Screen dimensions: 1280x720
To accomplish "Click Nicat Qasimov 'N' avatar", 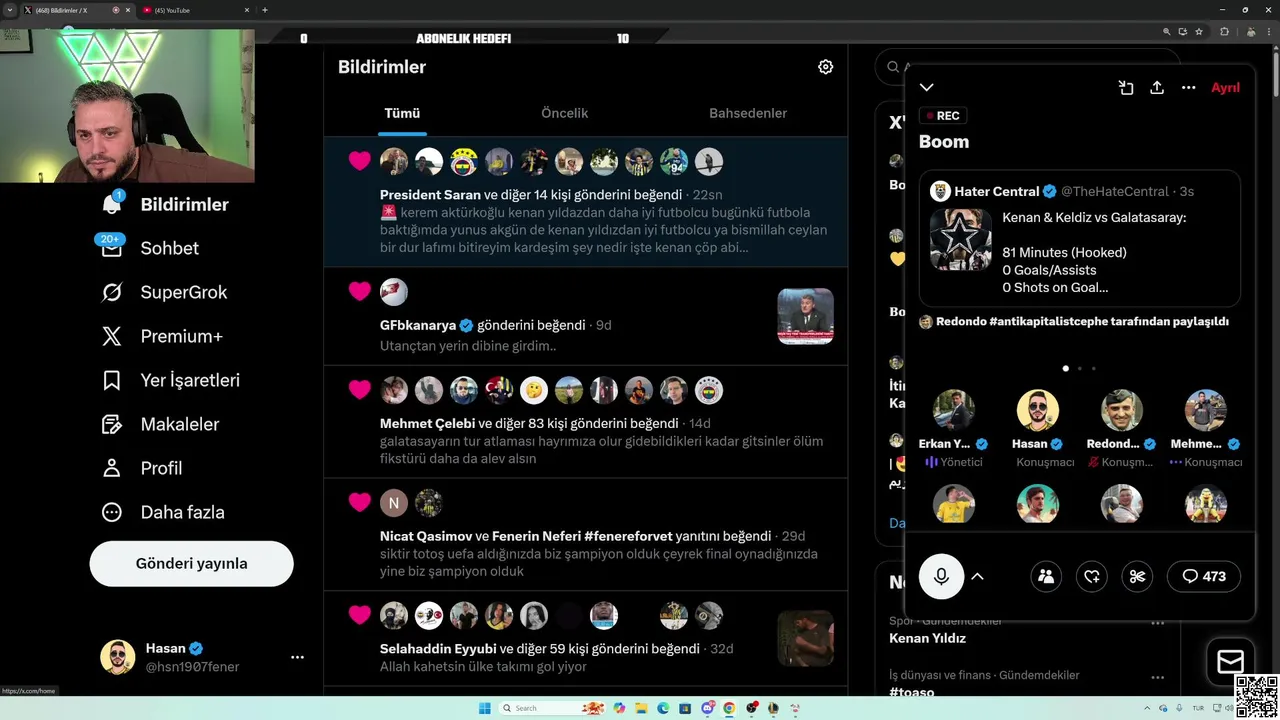I will 394,503.
